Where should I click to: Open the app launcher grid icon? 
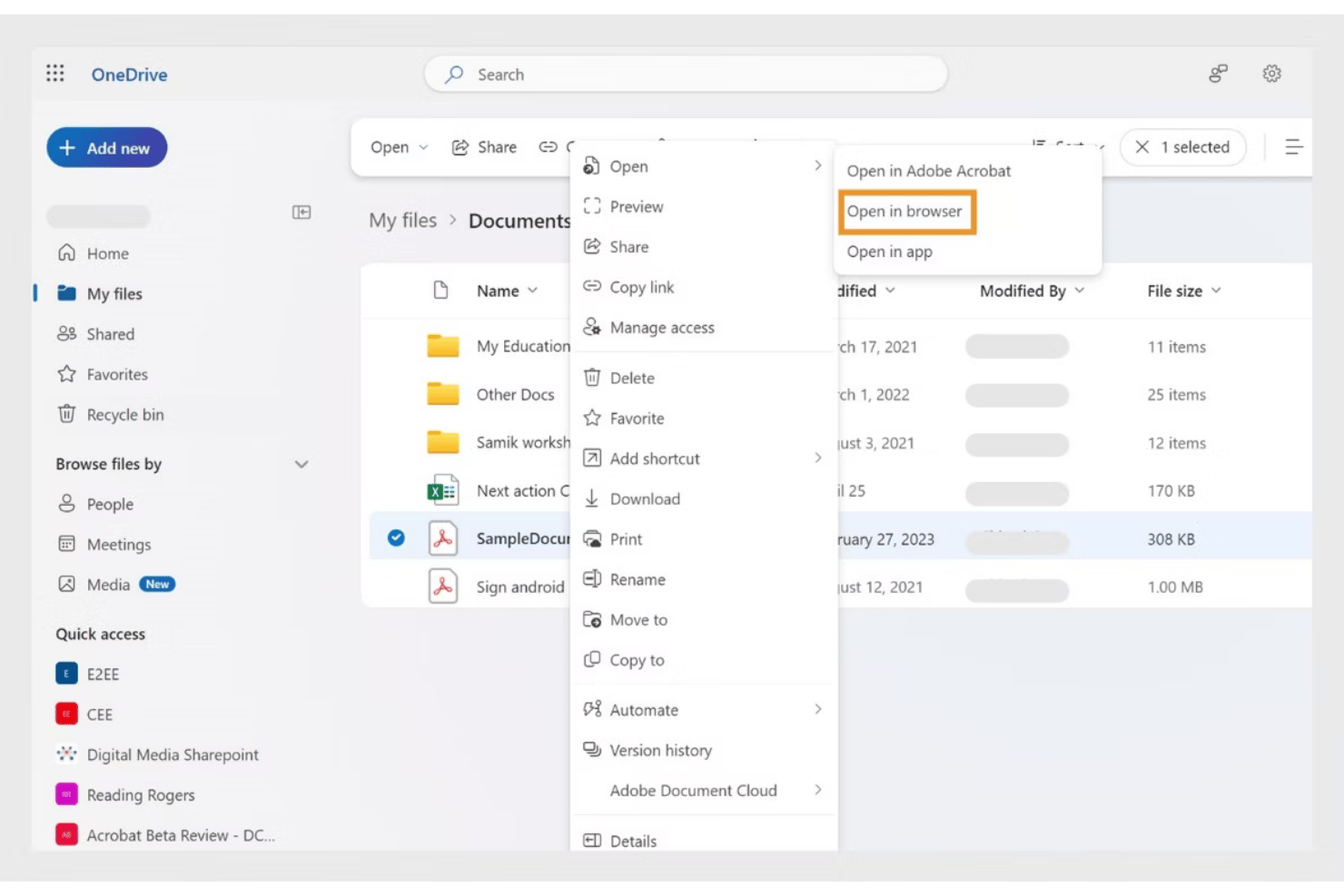55,74
